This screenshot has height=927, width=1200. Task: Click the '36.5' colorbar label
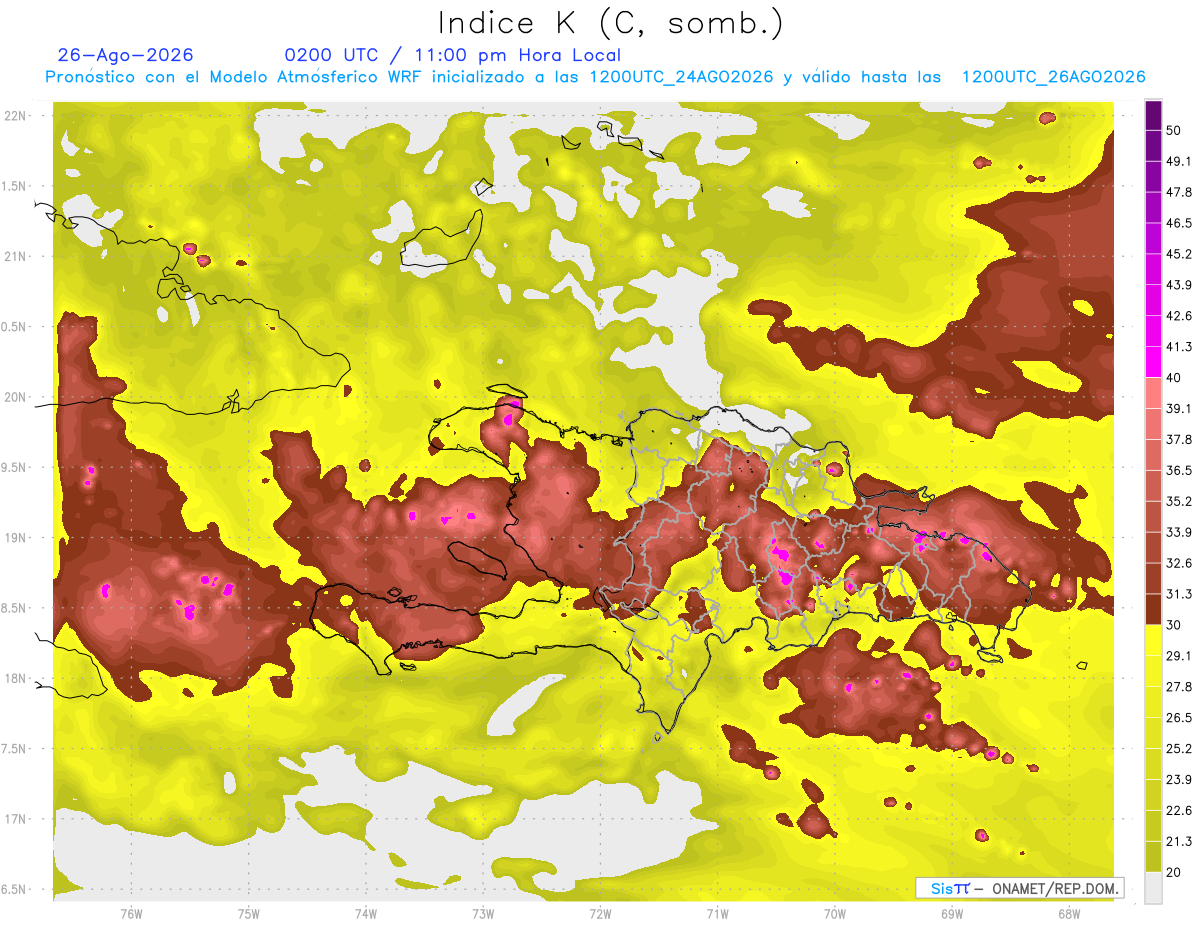click(1179, 470)
